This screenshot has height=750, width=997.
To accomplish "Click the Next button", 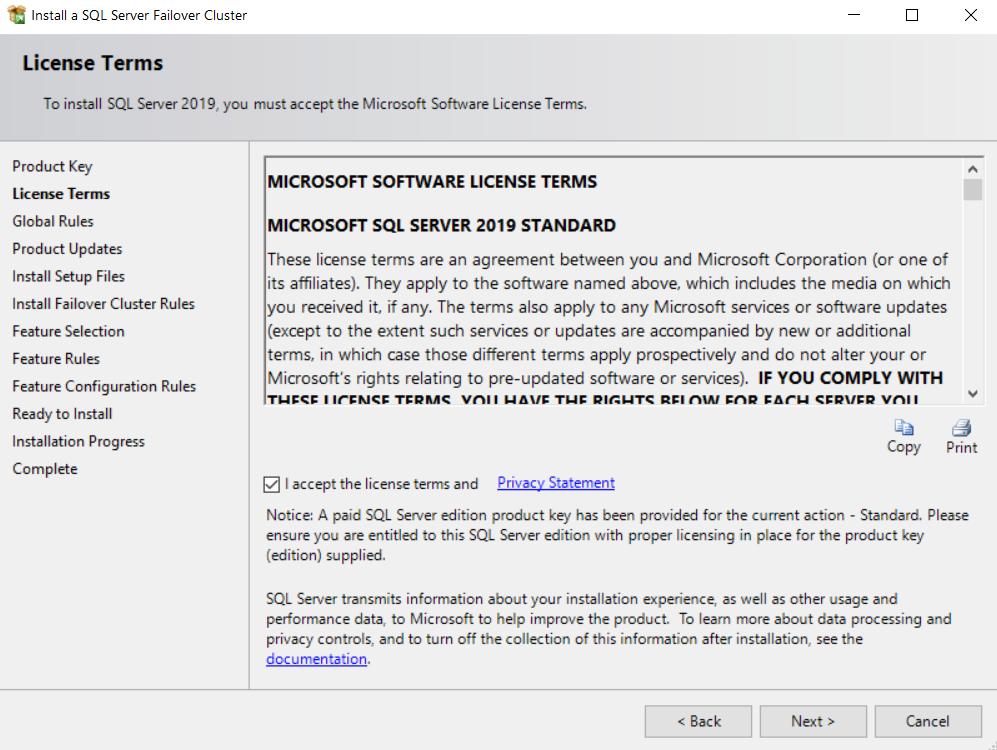I will [813, 721].
